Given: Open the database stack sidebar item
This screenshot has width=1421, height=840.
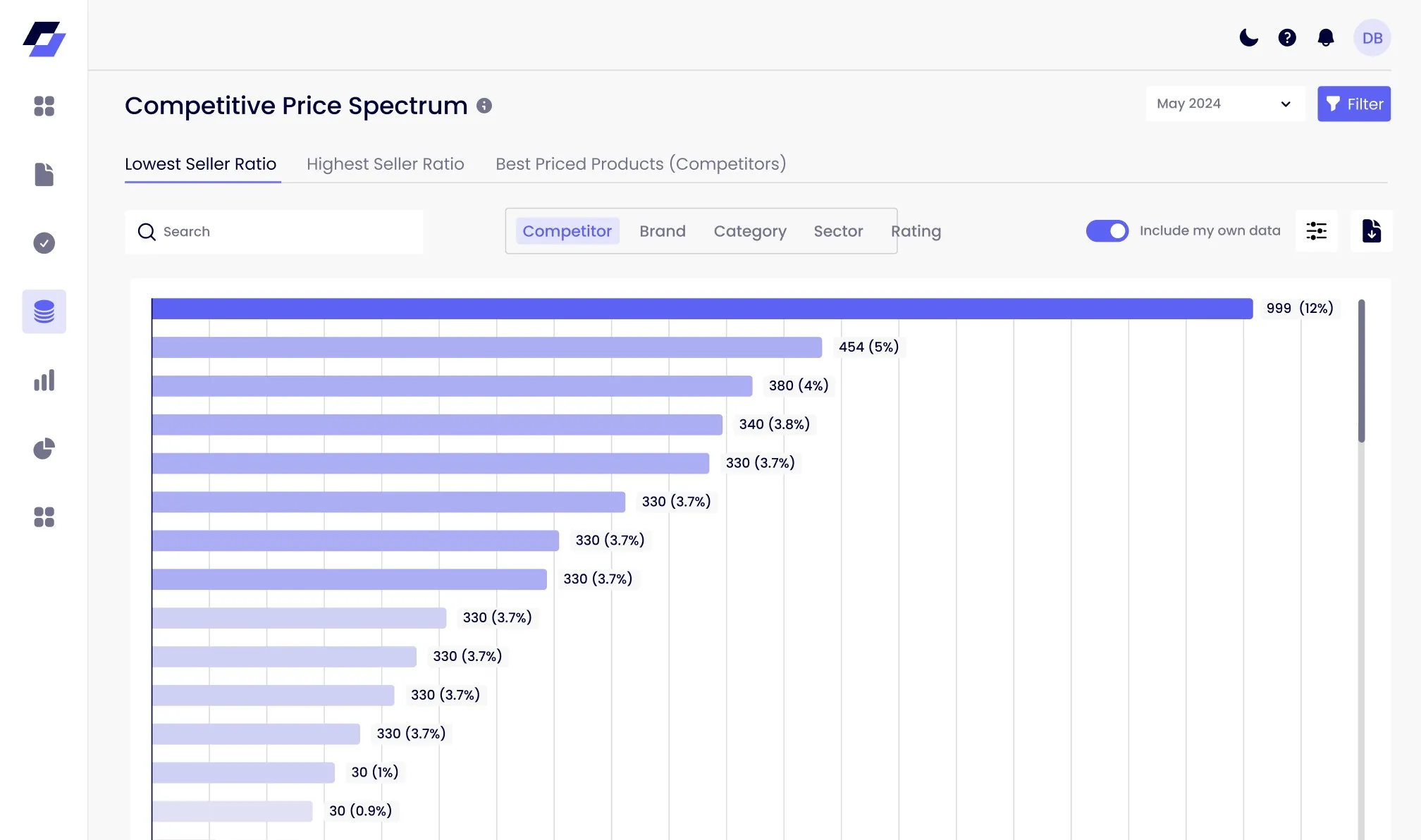Looking at the screenshot, I should (x=44, y=311).
